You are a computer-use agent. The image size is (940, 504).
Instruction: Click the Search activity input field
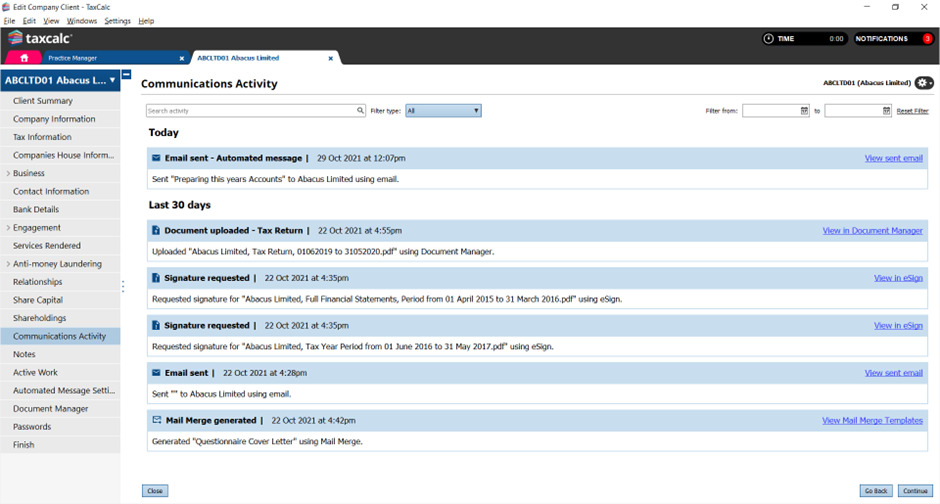pyautogui.click(x=250, y=111)
